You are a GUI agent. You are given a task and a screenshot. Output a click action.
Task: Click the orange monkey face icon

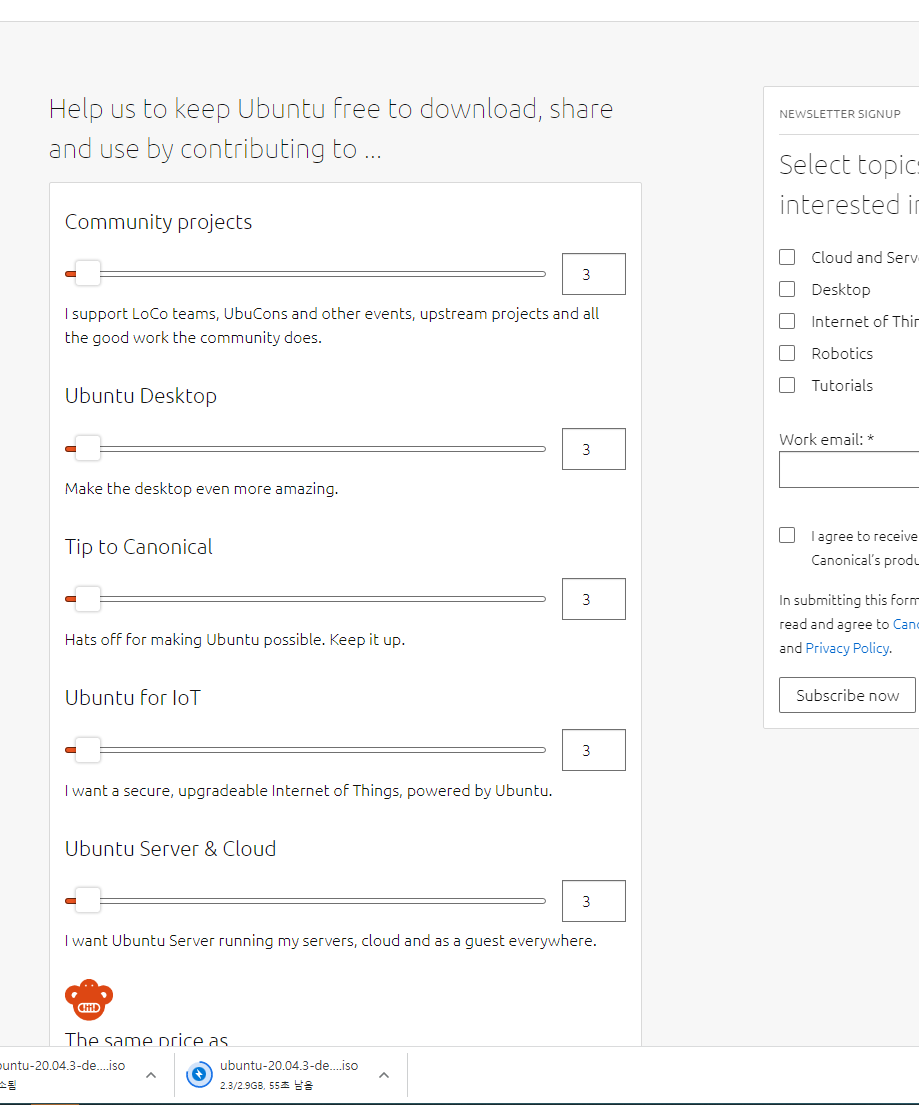coord(89,999)
